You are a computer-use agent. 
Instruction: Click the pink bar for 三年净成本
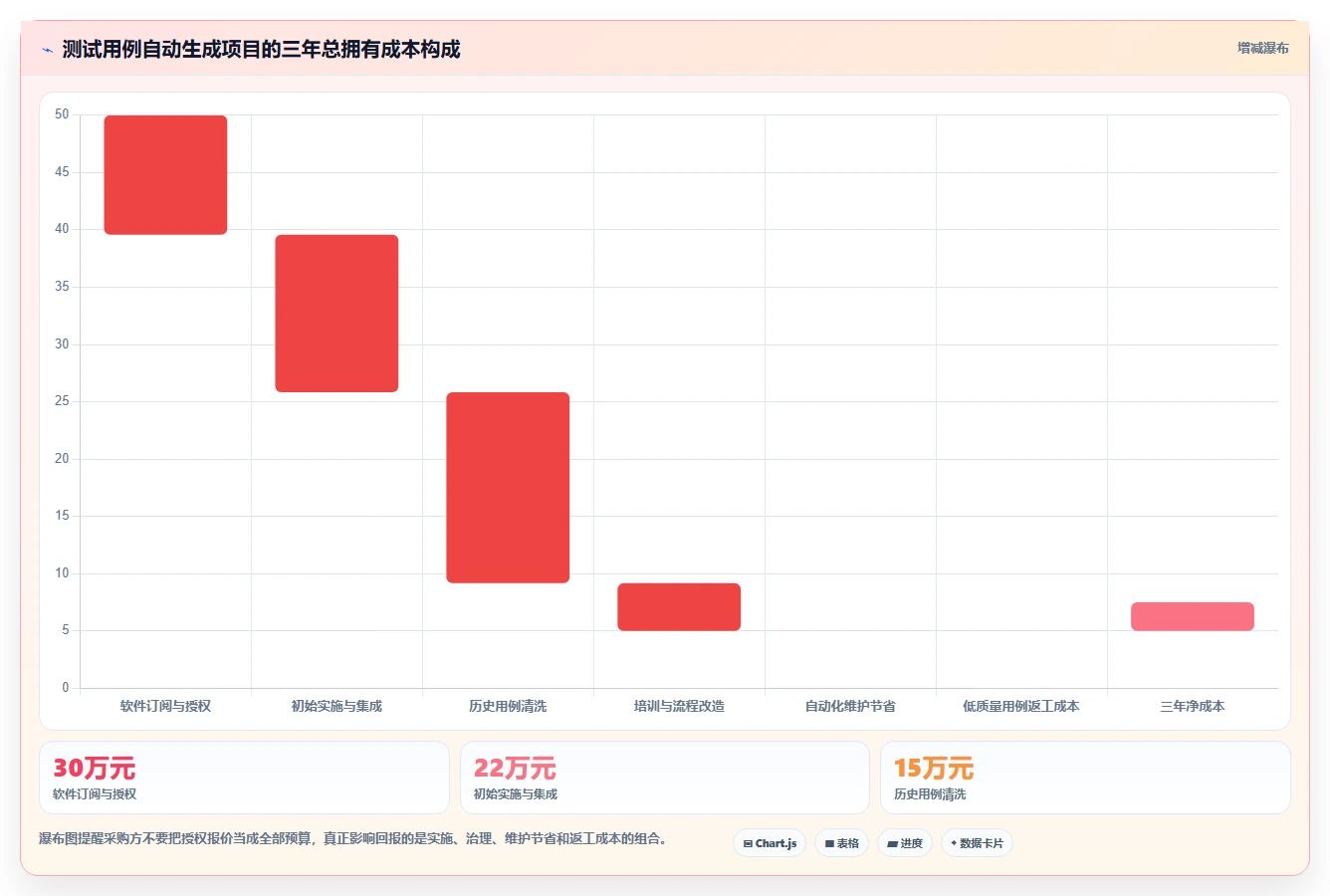[x=1193, y=616]
